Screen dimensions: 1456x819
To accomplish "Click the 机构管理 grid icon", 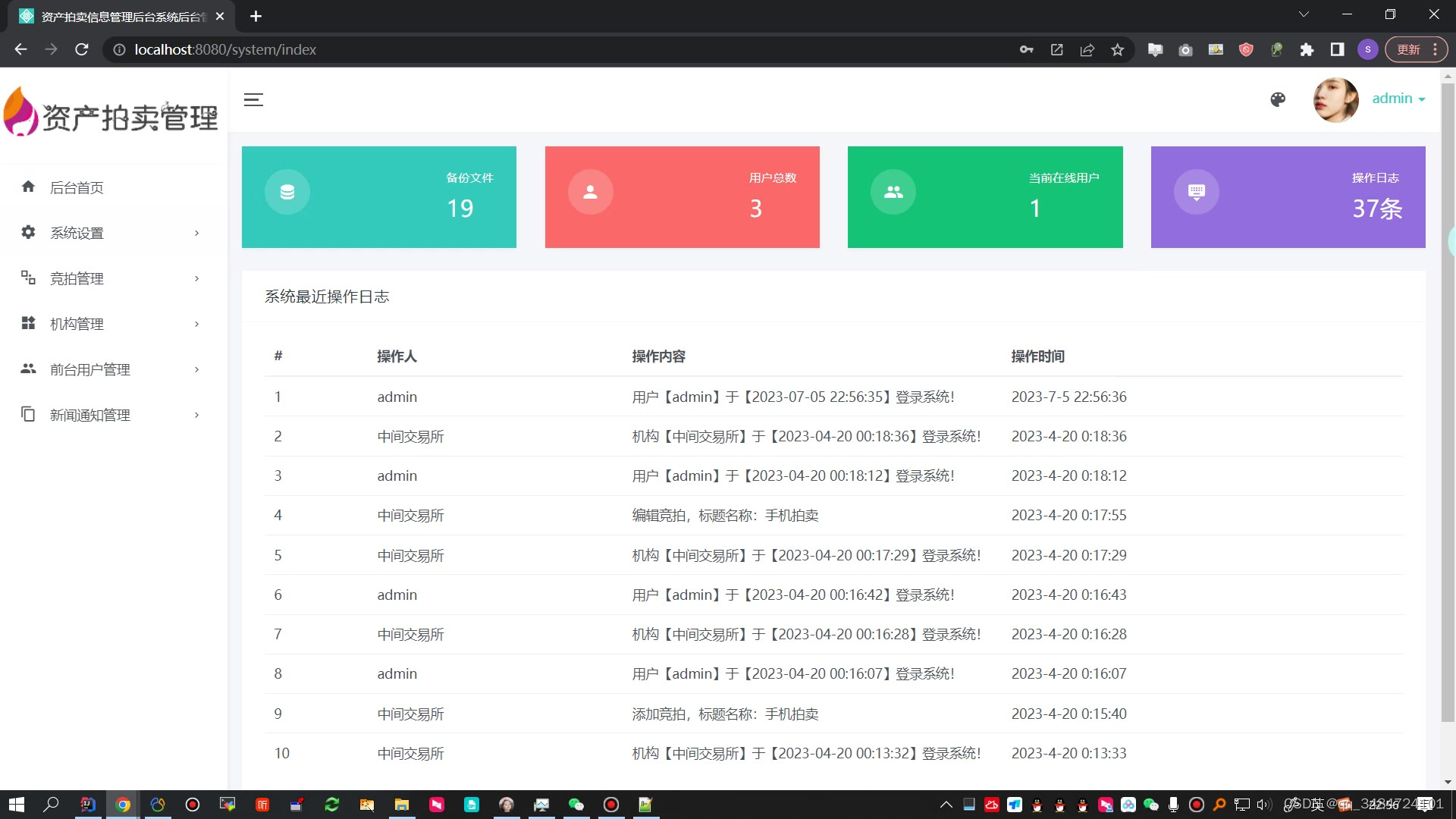I will coord(28,323).
